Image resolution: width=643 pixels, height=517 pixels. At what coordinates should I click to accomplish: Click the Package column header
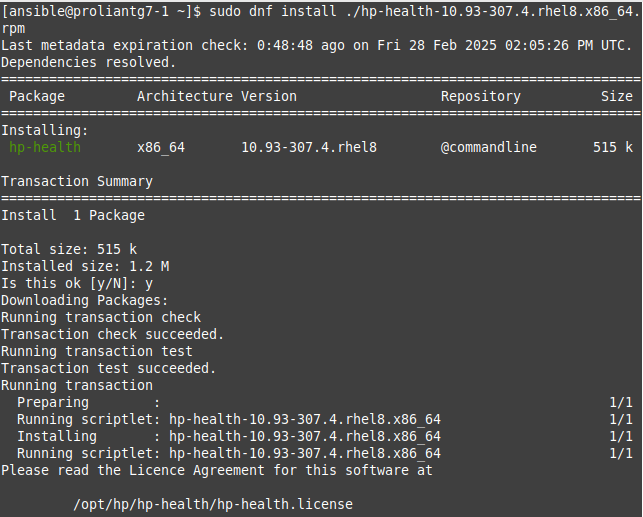[37, 96]
